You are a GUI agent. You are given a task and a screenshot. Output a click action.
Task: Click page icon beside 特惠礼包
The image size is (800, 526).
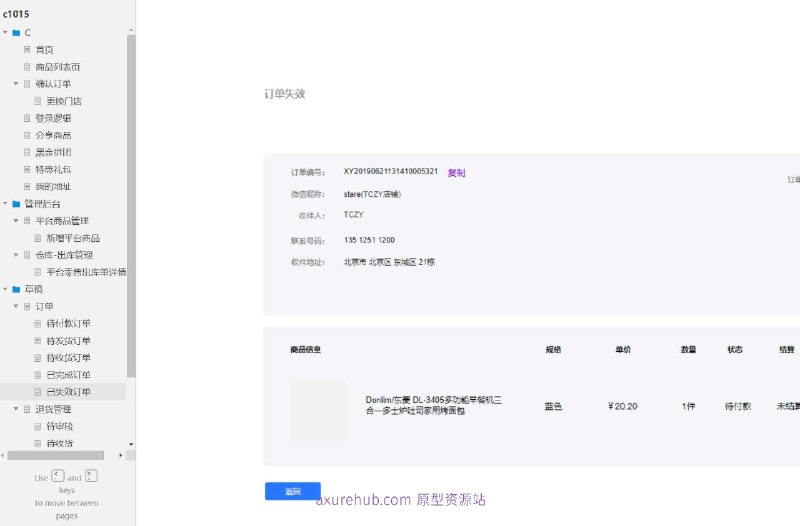[27, 169]
